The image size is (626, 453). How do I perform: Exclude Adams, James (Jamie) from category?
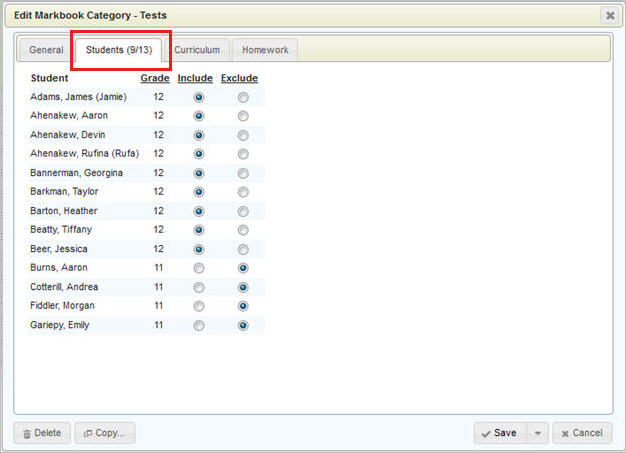point(243,97)
